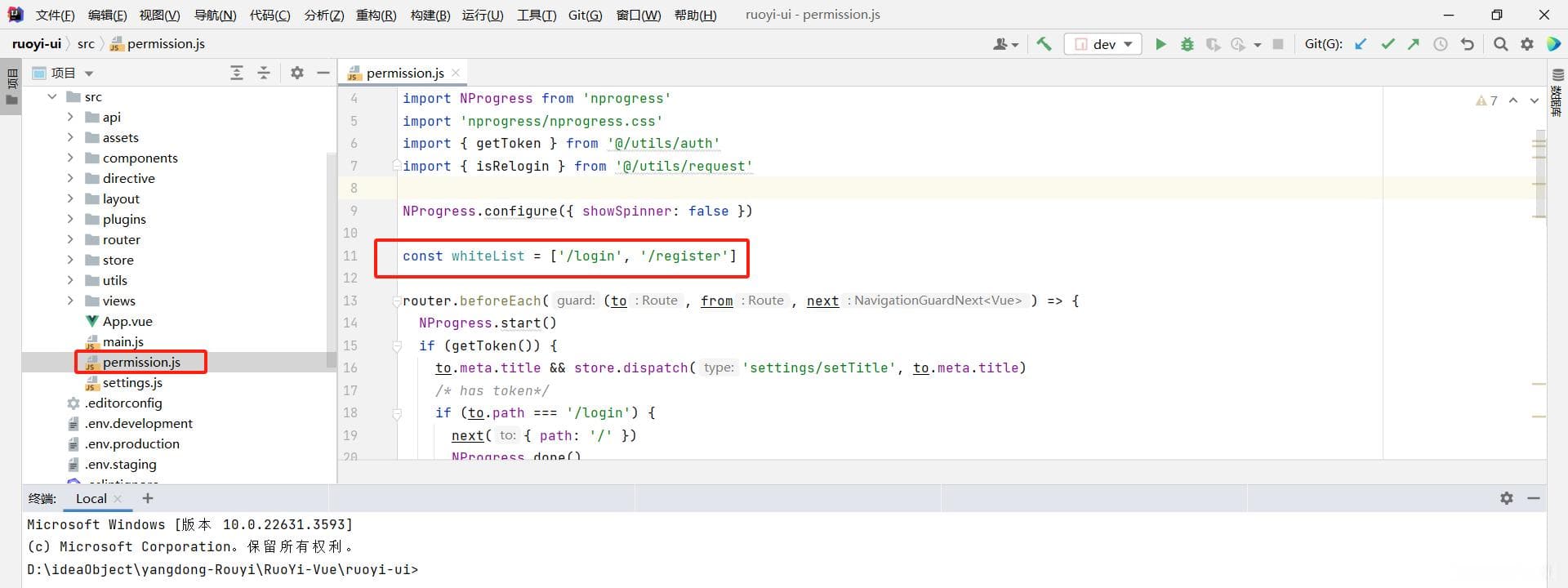Hide the terminal panel
This screenshot has width=1568, height=588.
coord(1534,498)
